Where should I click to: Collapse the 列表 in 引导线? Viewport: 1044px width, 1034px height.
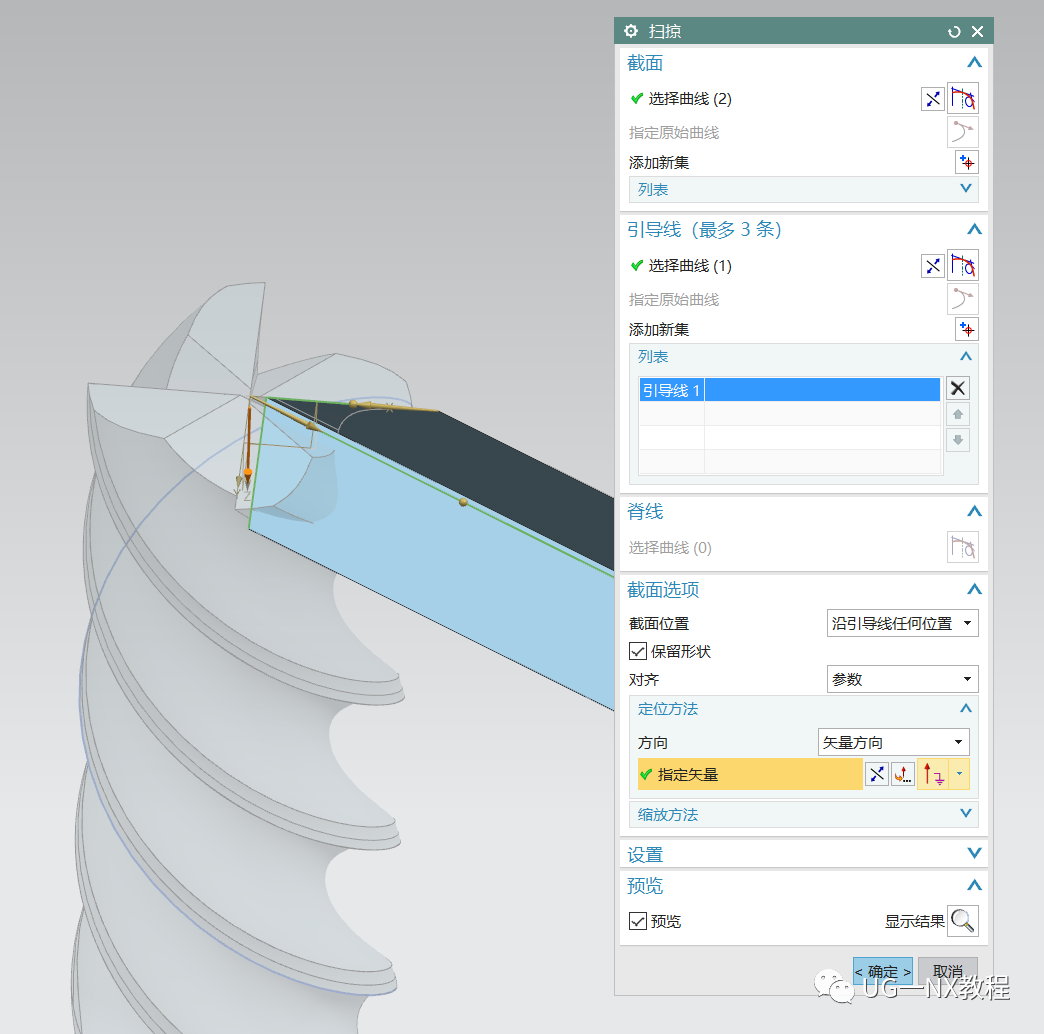965,356
